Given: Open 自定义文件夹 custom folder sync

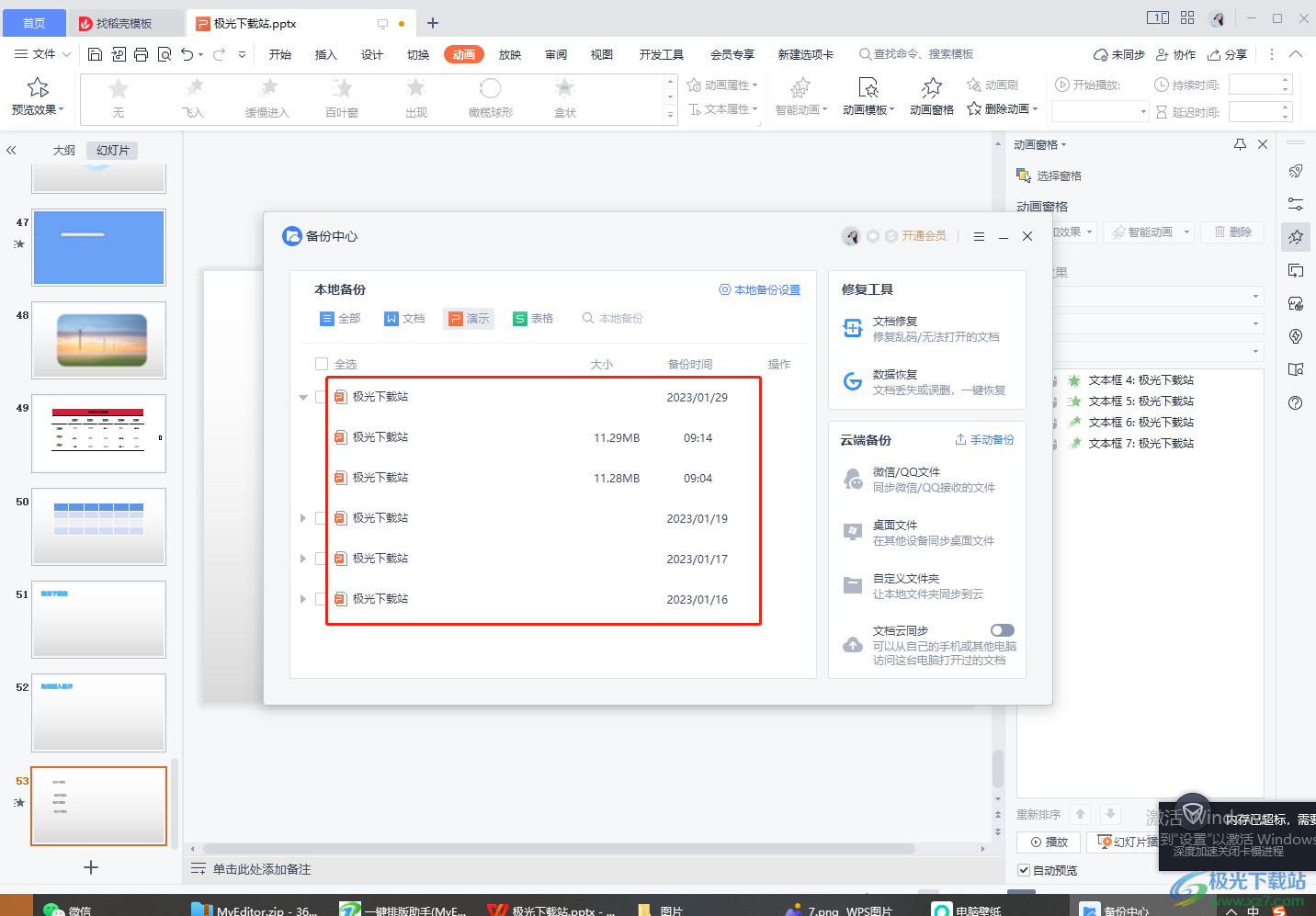Looking at the screenshot, I should [926, 586].
